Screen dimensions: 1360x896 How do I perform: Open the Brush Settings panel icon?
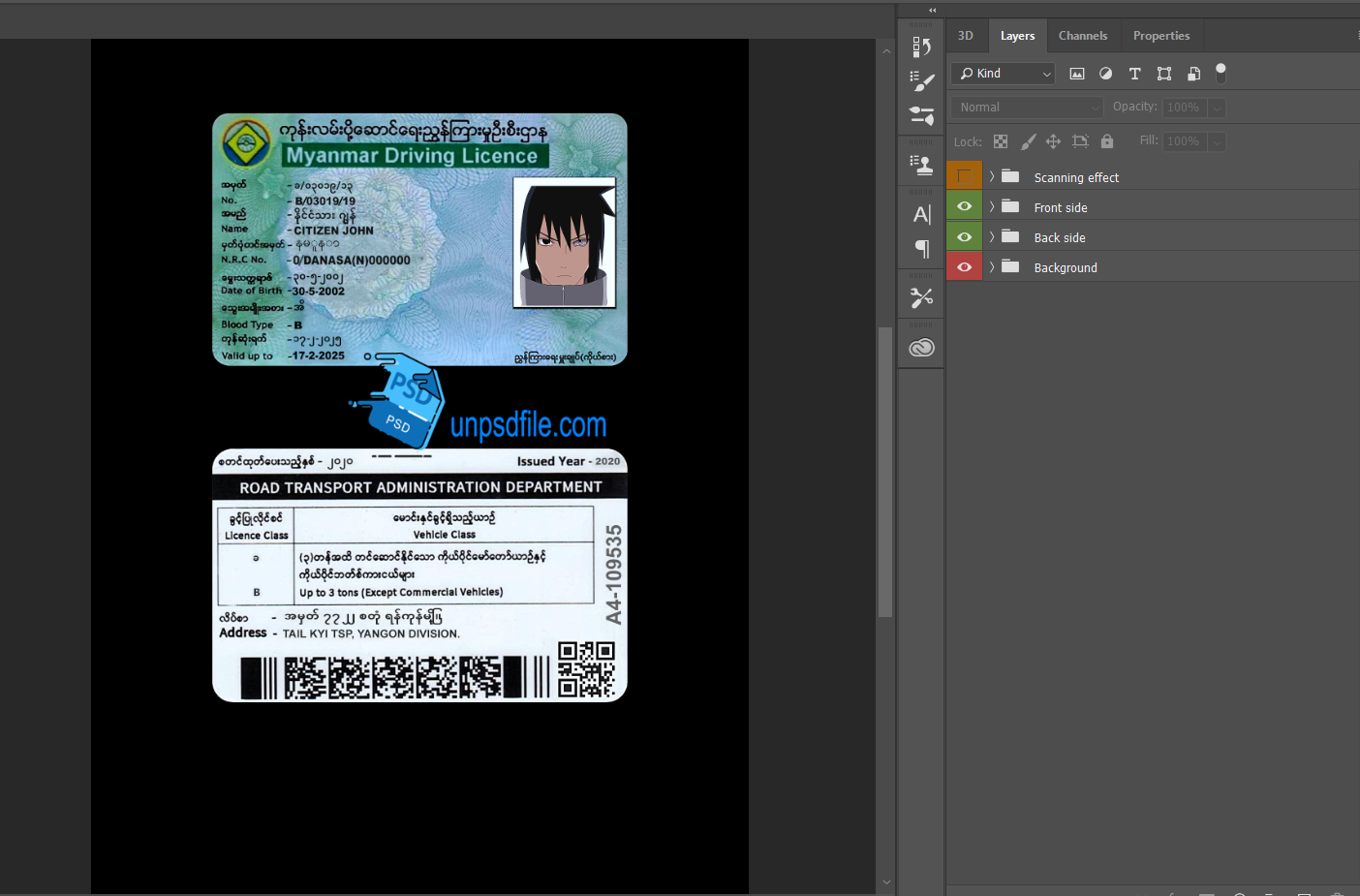(x=921, y=81)
